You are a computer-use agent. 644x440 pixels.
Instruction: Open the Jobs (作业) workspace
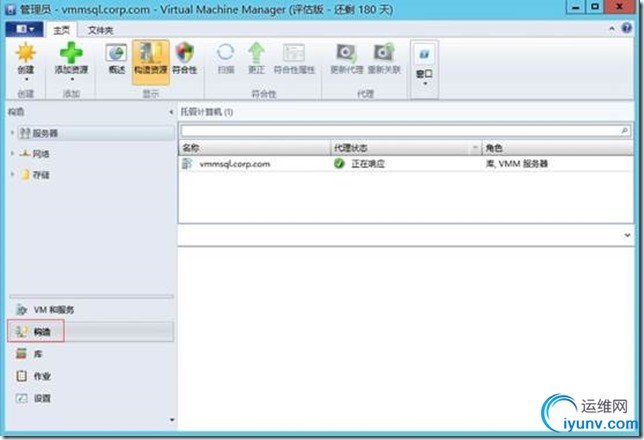[90, 376]
